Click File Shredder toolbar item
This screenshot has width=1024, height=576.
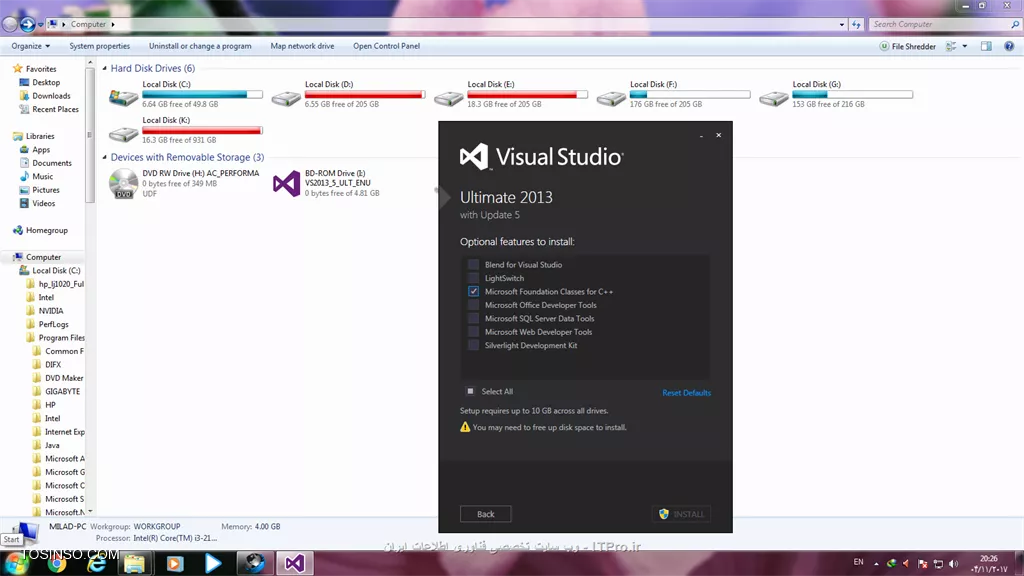[x=907, y=46]
